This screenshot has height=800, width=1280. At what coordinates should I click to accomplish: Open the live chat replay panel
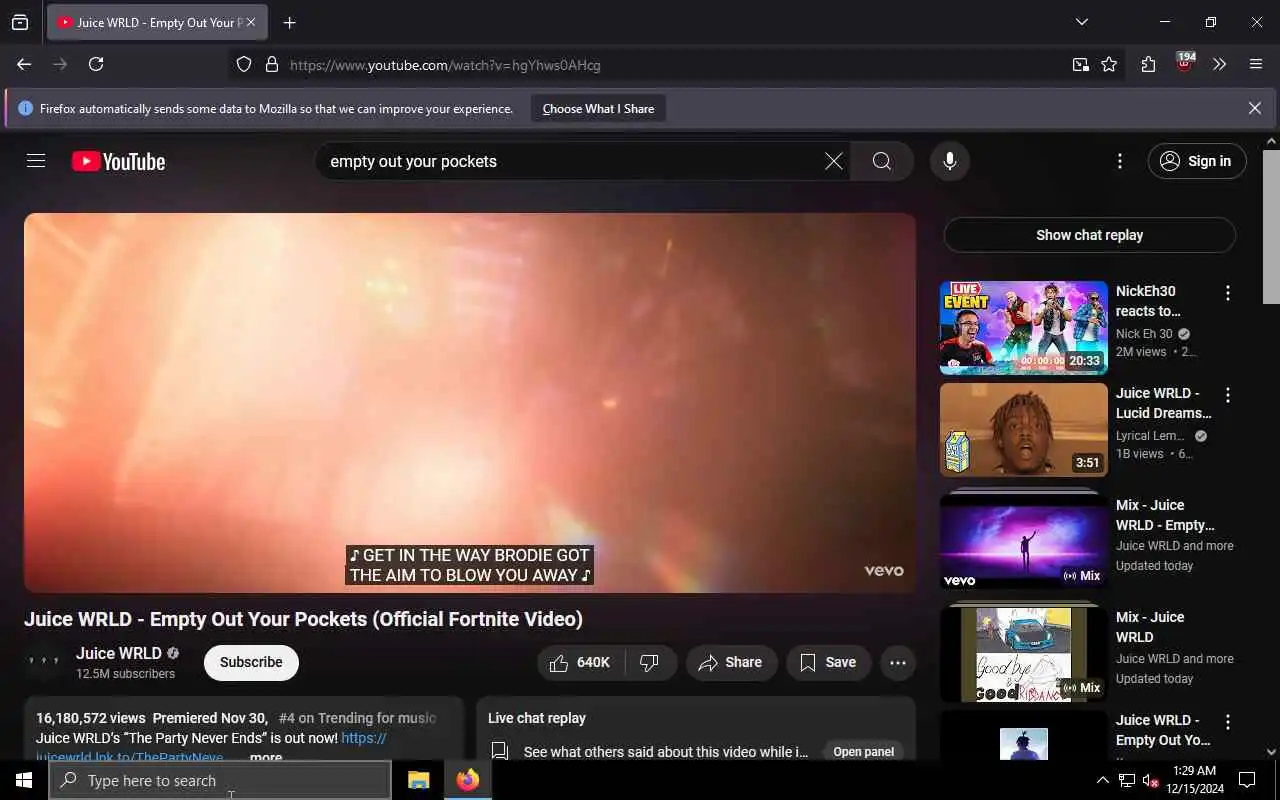863,751
